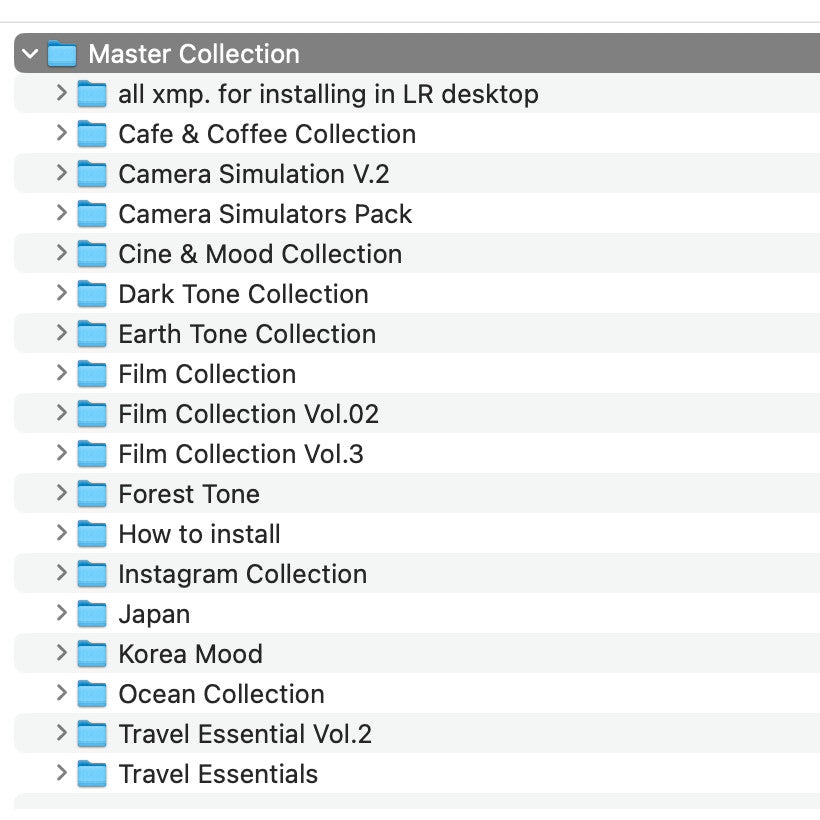The height and width of the screenshot is (820, 820).
Task: Click Cine & Mood Collection folder icon
Action: [92, 254]
